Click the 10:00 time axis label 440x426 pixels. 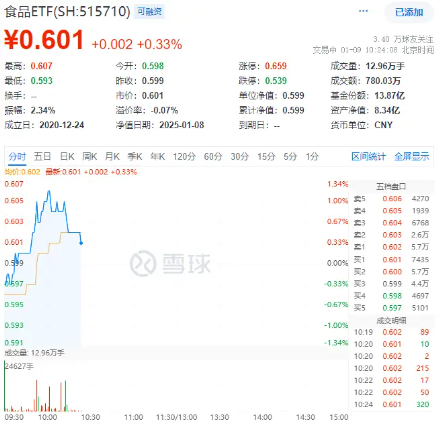(47, 417)
